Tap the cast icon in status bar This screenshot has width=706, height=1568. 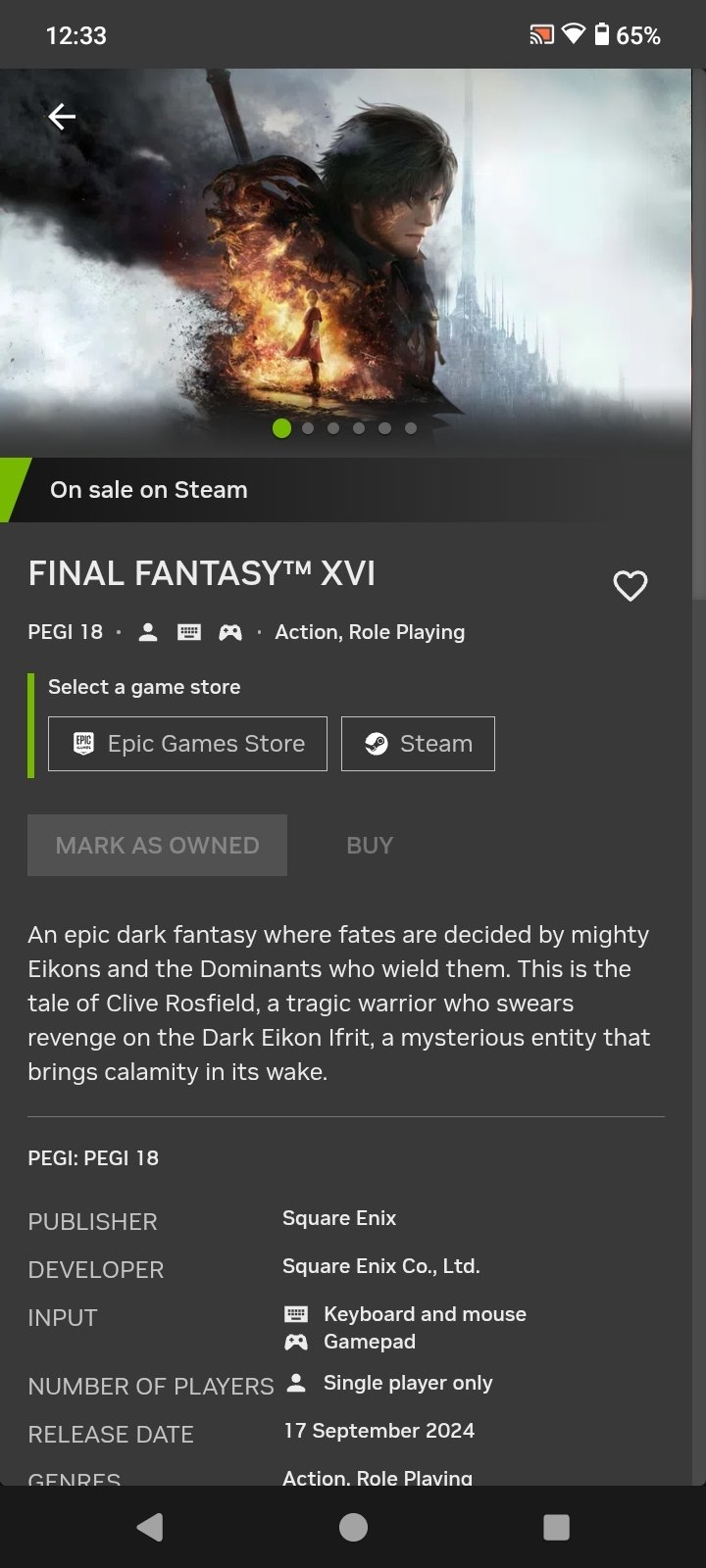click(x=541, y=36)
